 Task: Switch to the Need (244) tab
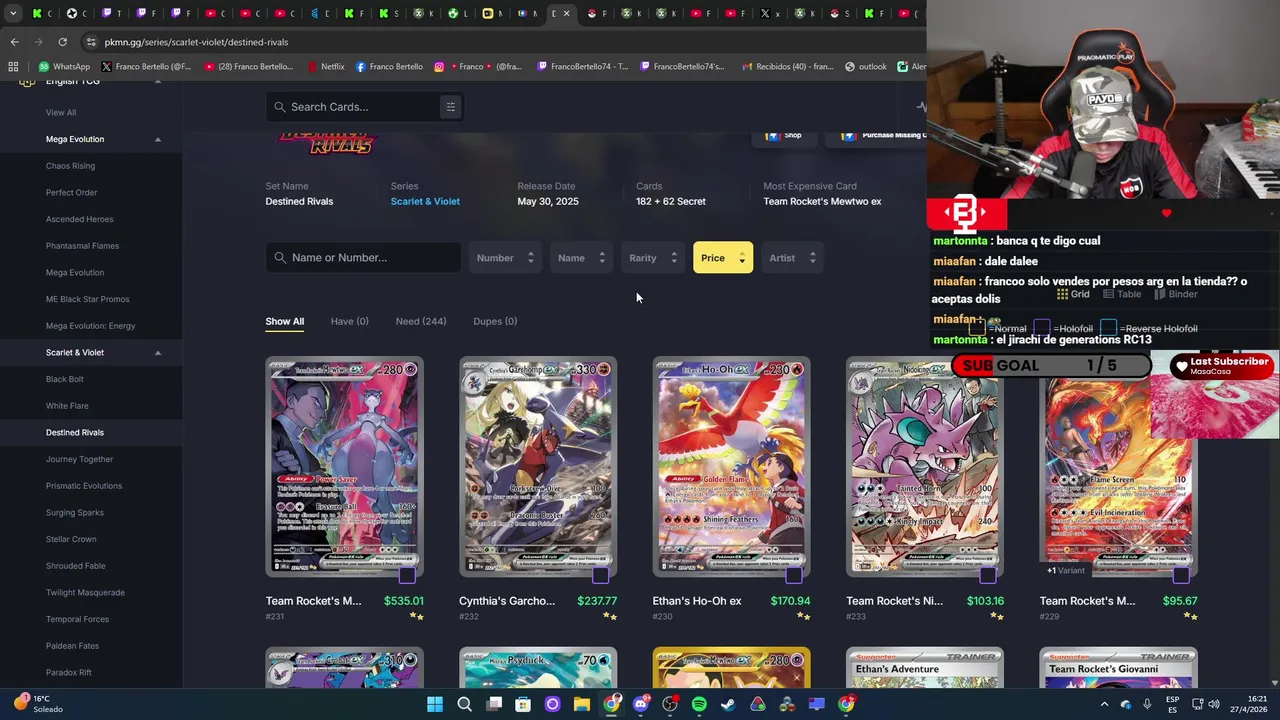420,321
